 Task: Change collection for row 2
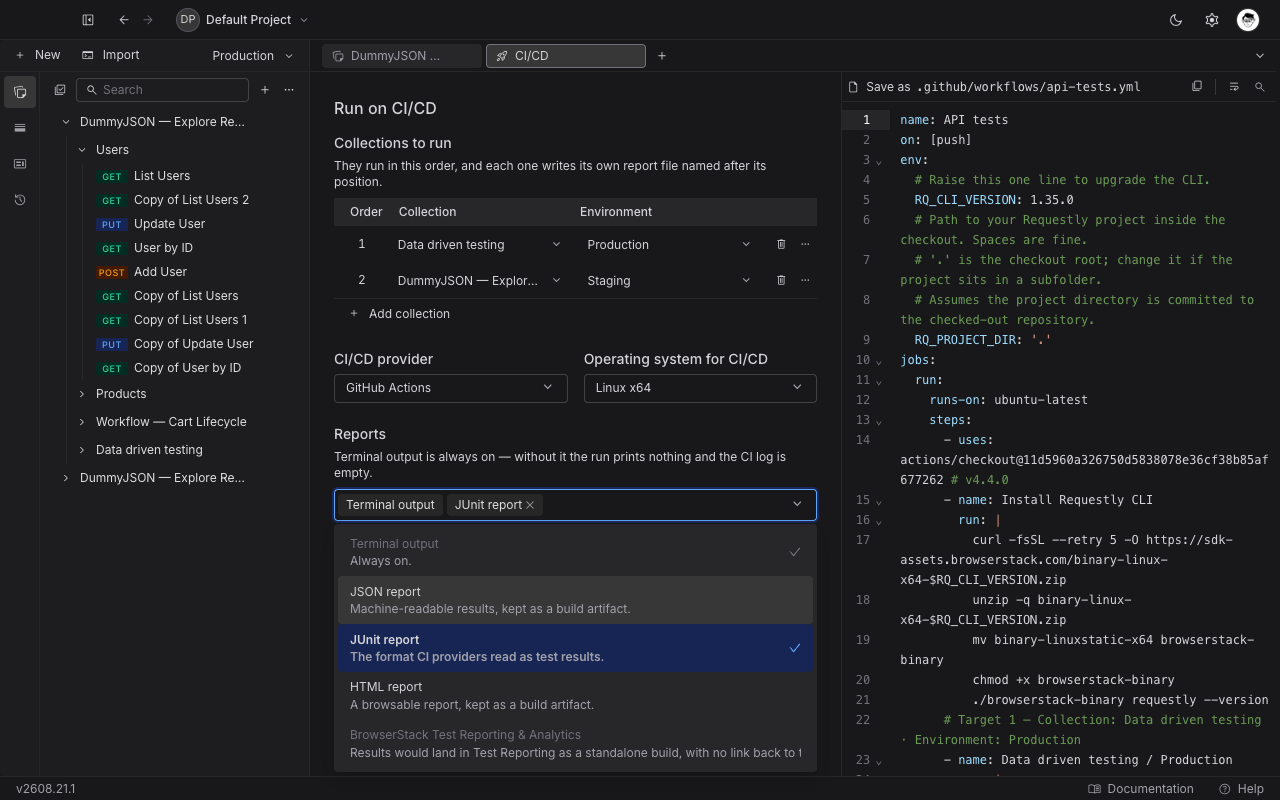[479, 280]
